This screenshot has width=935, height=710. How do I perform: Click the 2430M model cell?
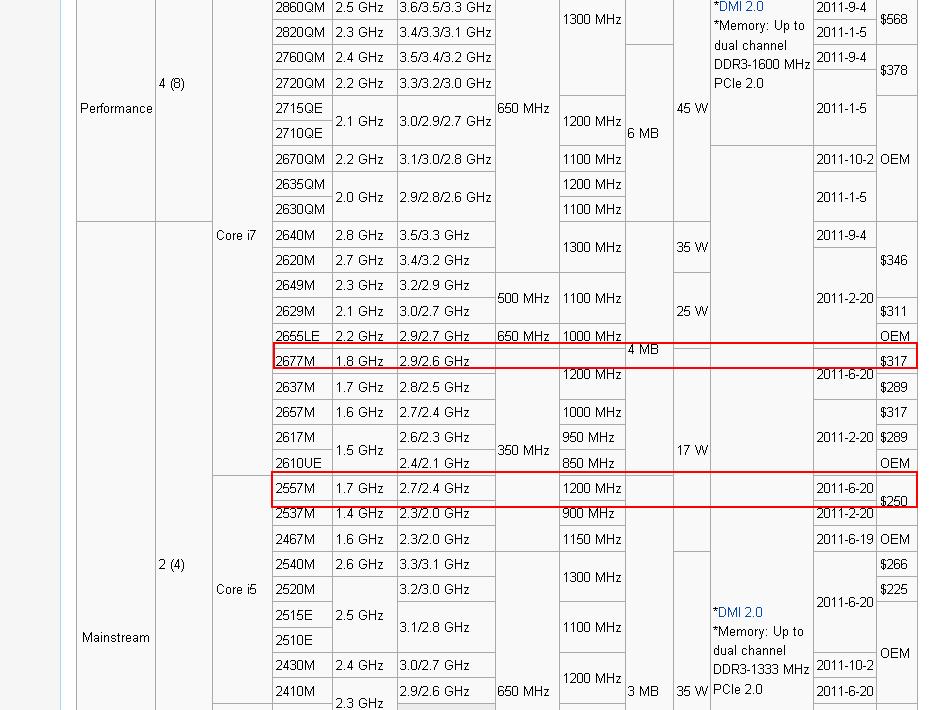[302, 665]
